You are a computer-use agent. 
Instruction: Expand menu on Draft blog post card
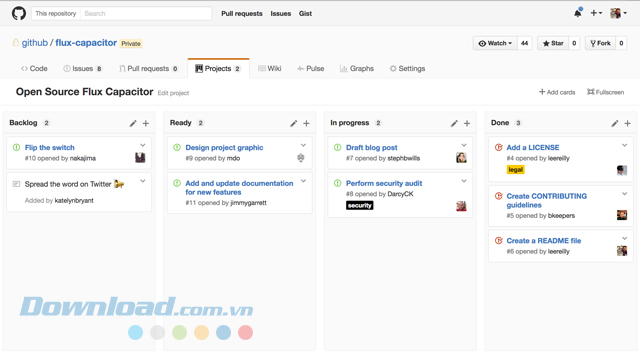pos(464,145)
